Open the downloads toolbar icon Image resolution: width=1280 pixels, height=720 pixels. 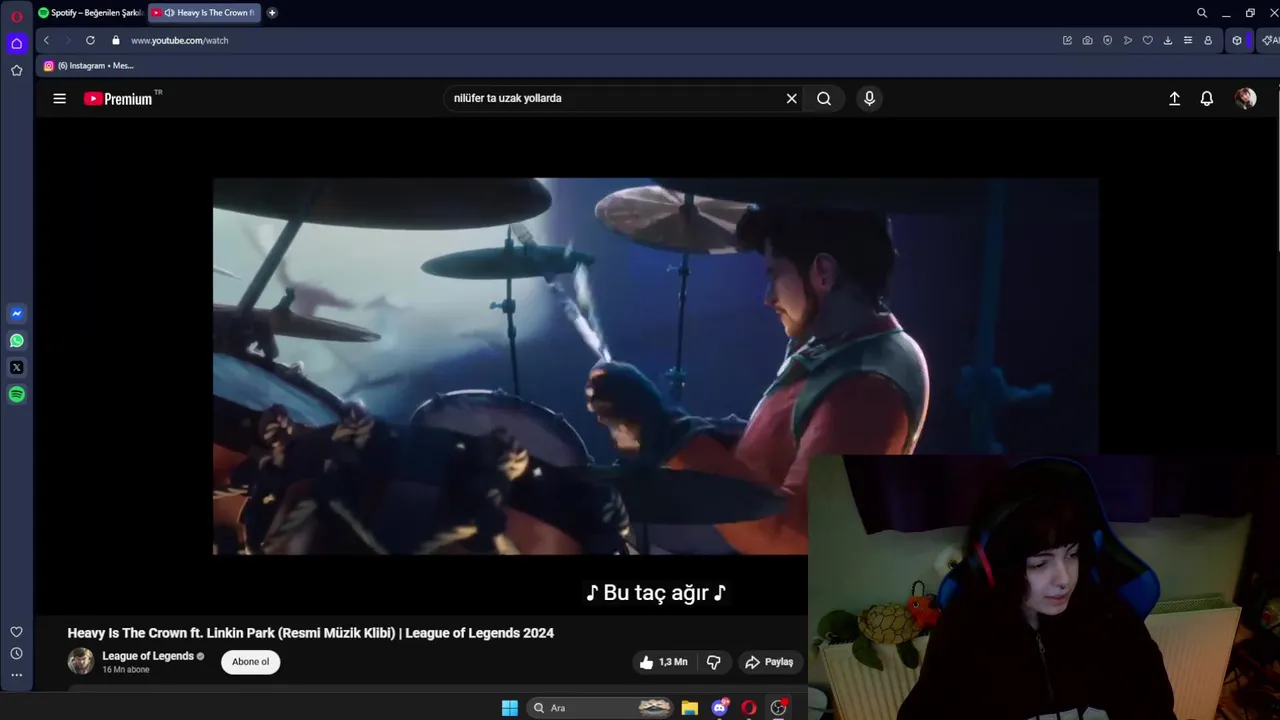click(x=1167, y=40)
